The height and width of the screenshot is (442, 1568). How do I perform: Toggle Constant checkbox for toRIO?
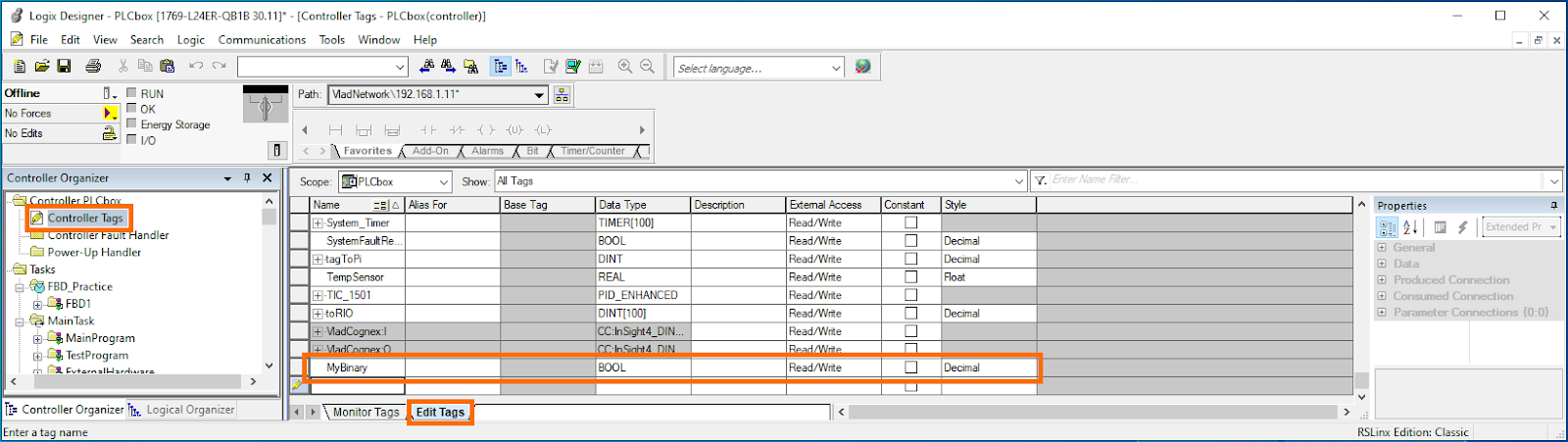tap(910, 313)
